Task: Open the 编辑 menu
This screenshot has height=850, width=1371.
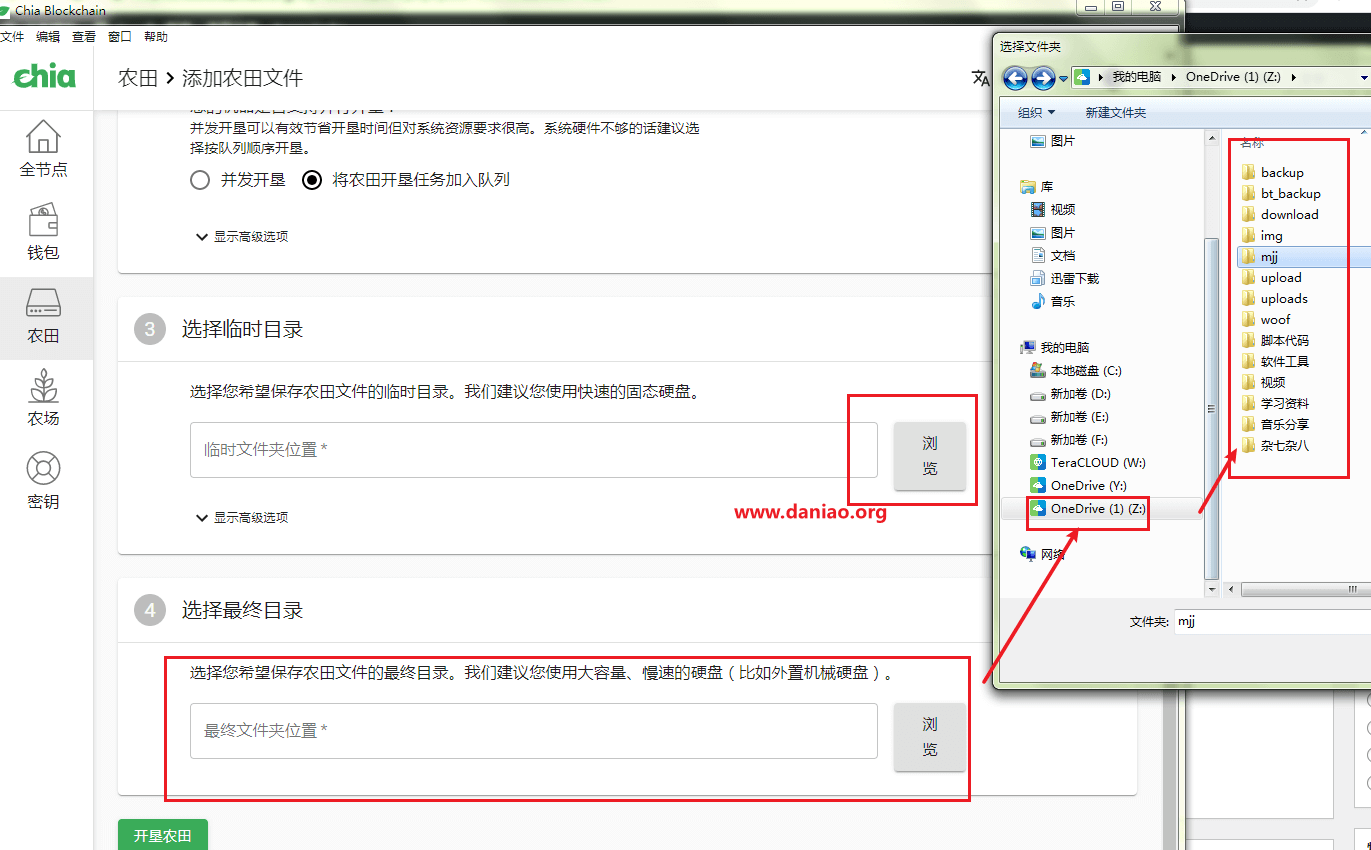Action: (x=48, y=37)
